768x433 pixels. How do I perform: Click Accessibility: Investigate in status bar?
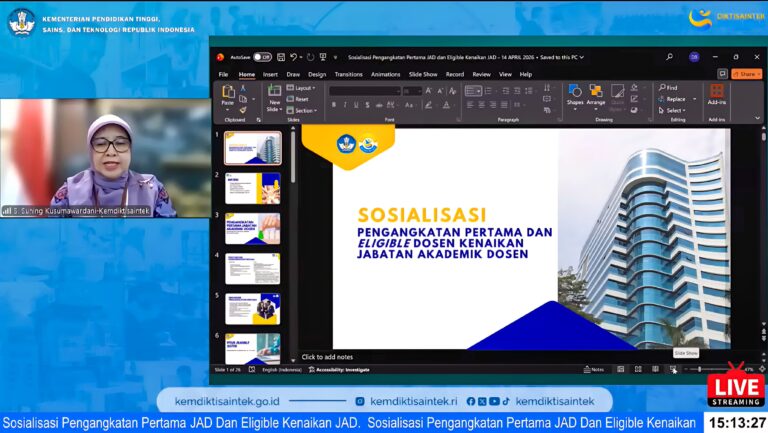point(339,370)
